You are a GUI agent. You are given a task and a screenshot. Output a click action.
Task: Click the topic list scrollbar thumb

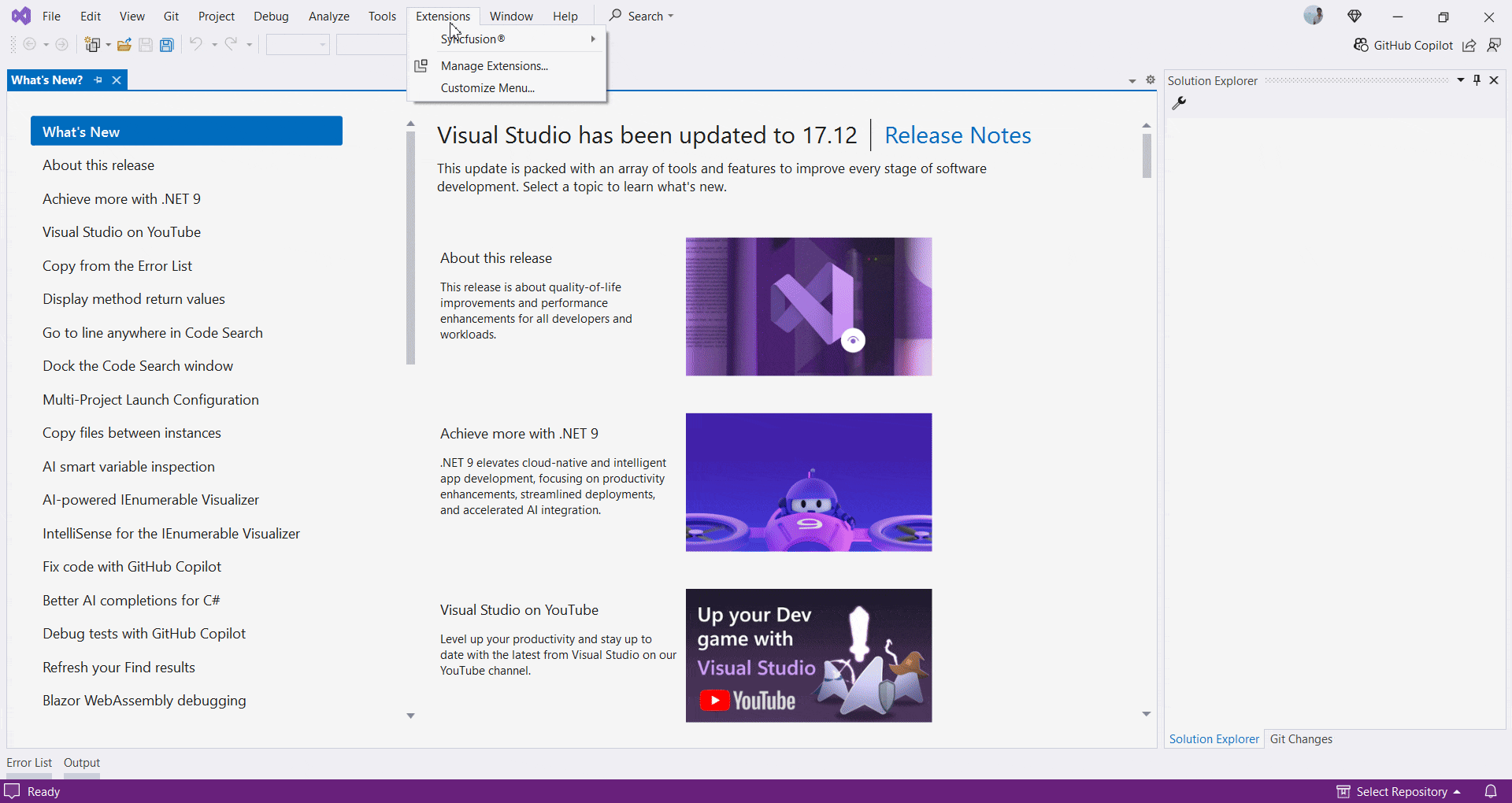tap(410, 248)
